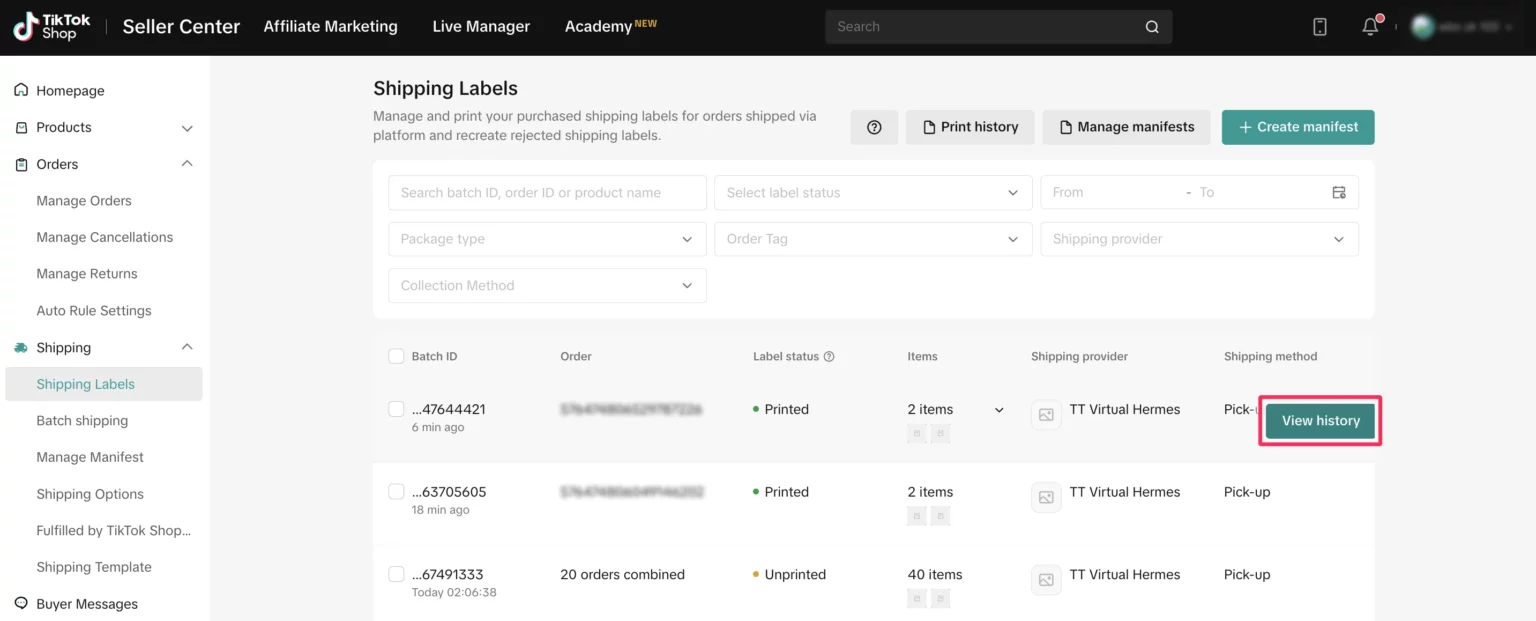
Task: Open the date range calendar icon
Action: [1339, 192]
